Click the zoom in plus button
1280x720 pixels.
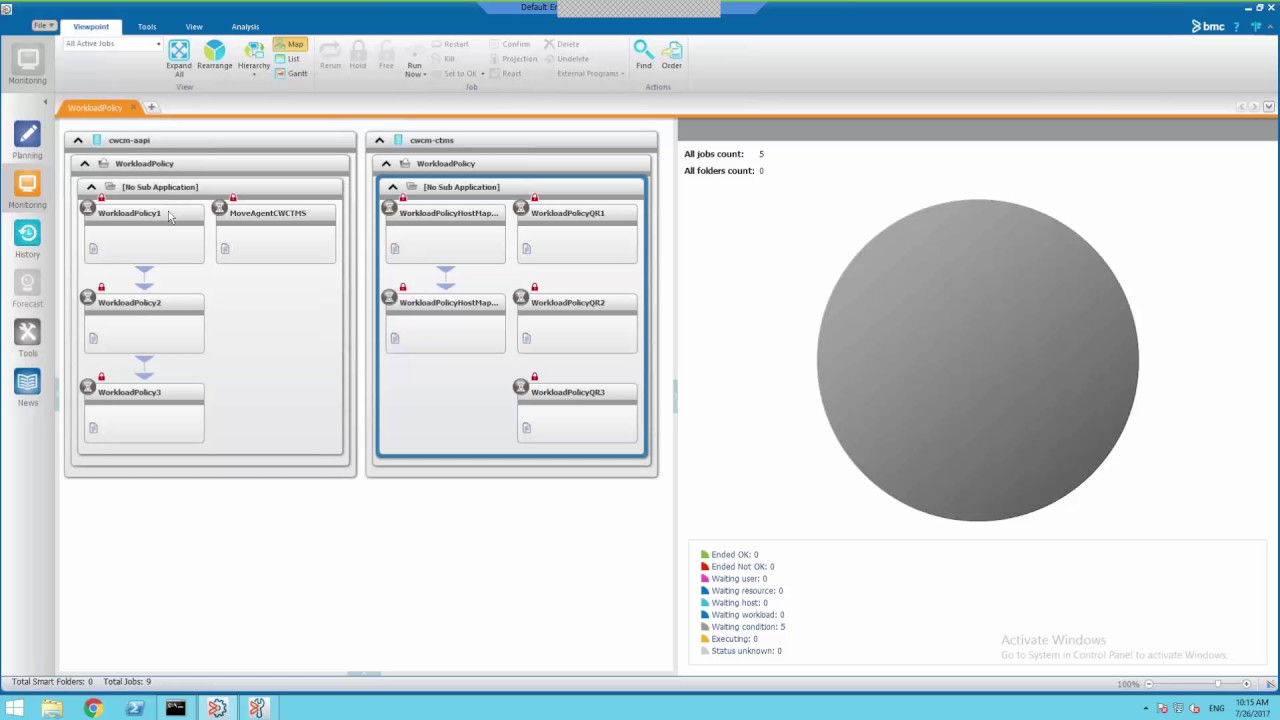coord(1246,684)
